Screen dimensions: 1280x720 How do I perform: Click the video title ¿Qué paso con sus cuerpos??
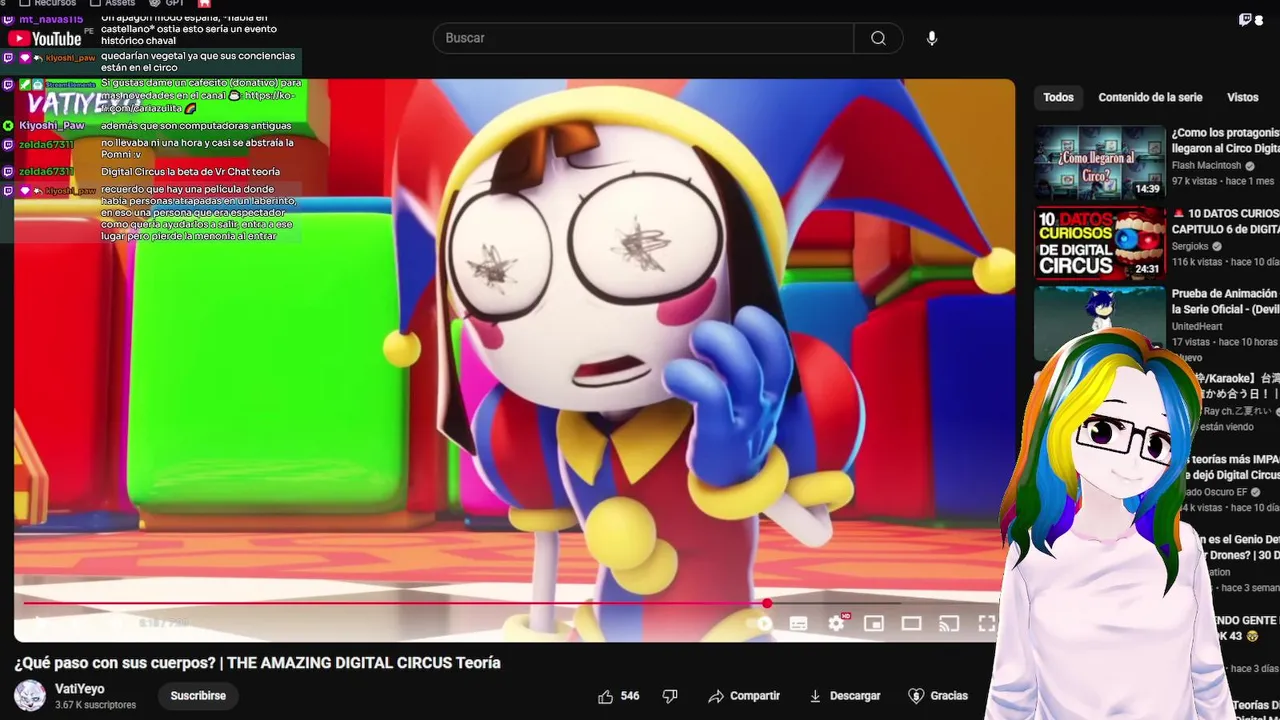point(257,663)
